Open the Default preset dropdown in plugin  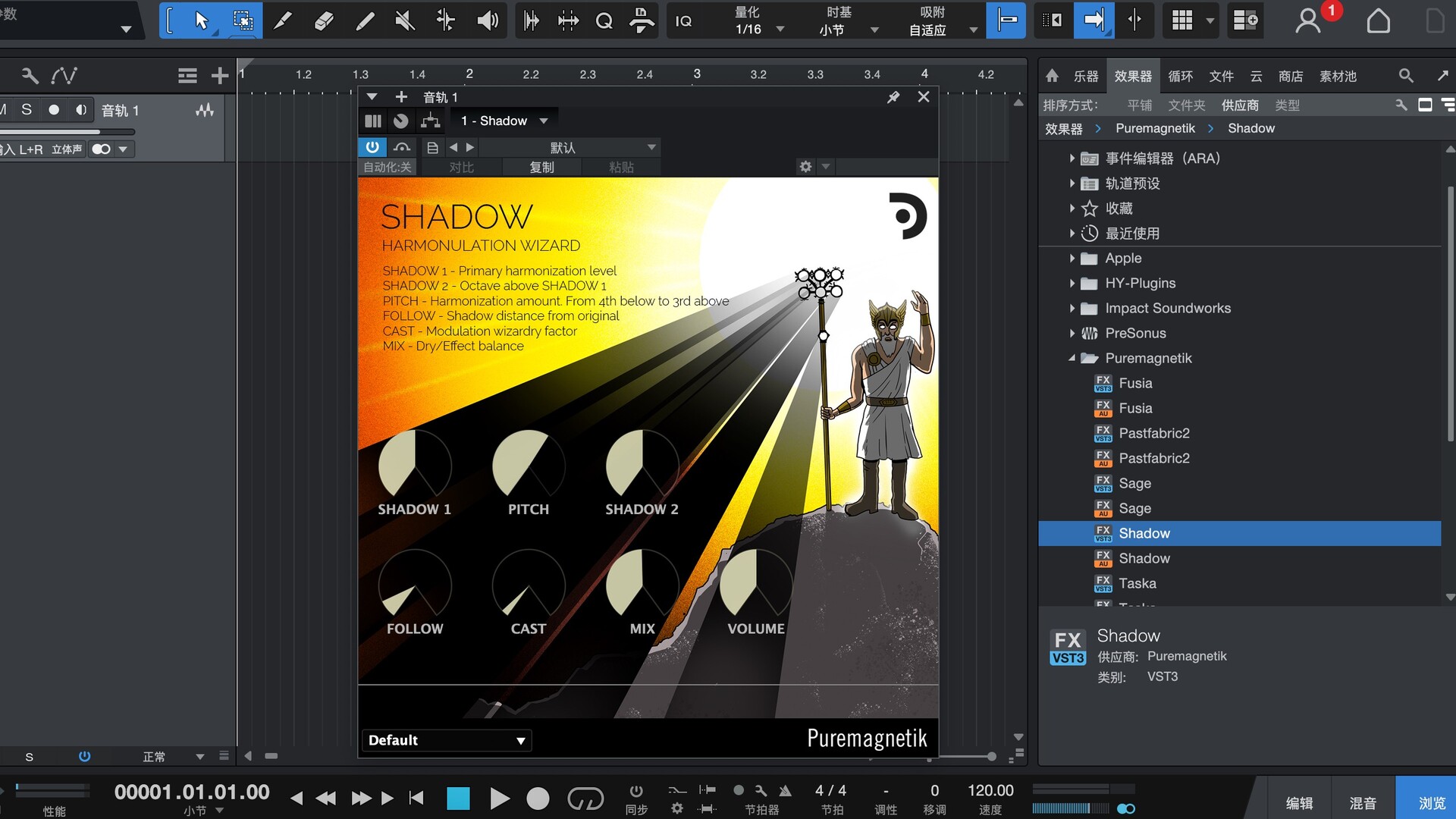446,740
